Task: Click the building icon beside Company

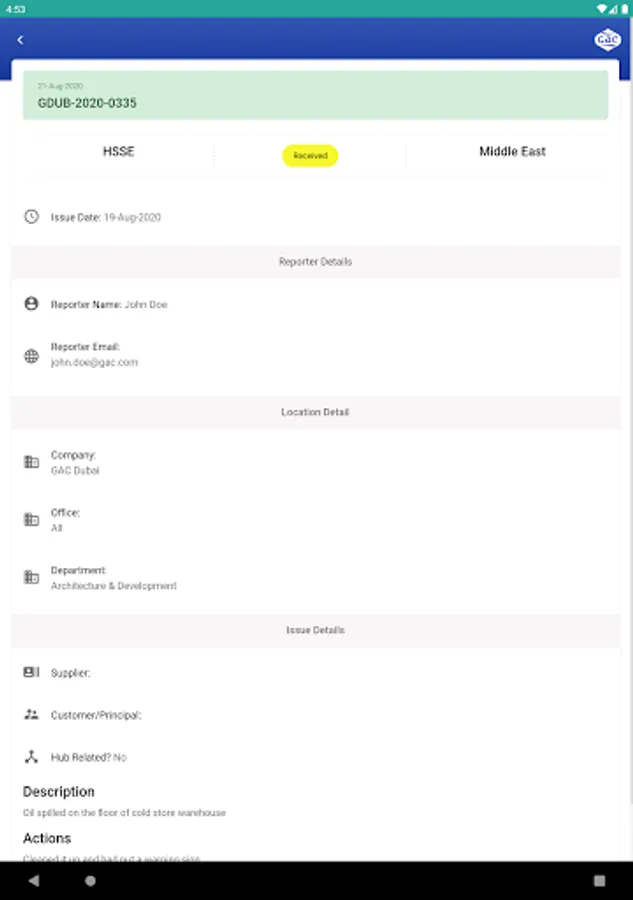Action: [x=31, y=462]
